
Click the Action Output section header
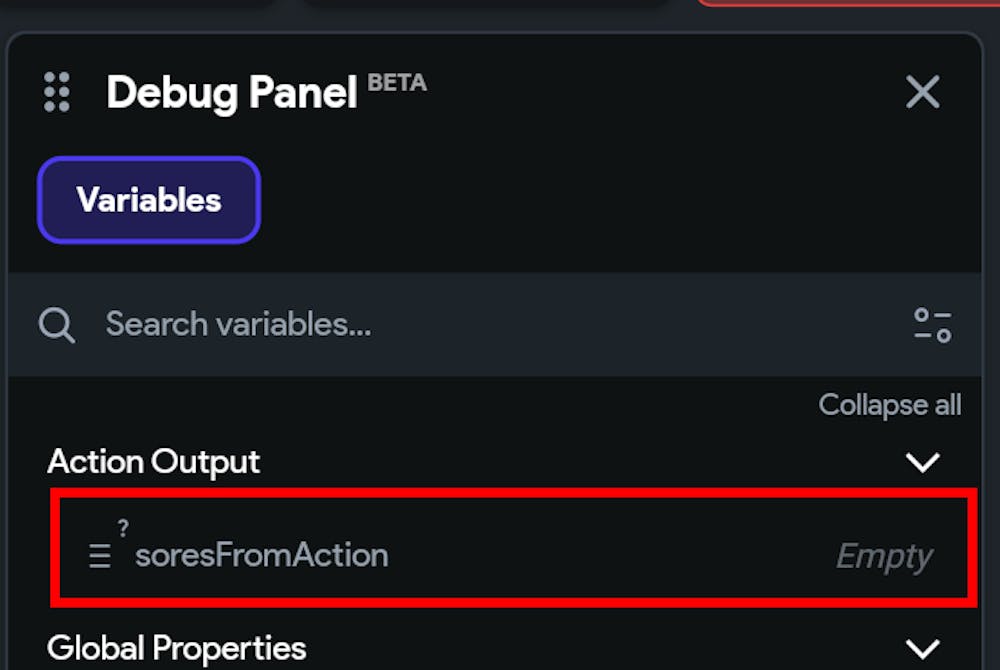coord(154,462)
